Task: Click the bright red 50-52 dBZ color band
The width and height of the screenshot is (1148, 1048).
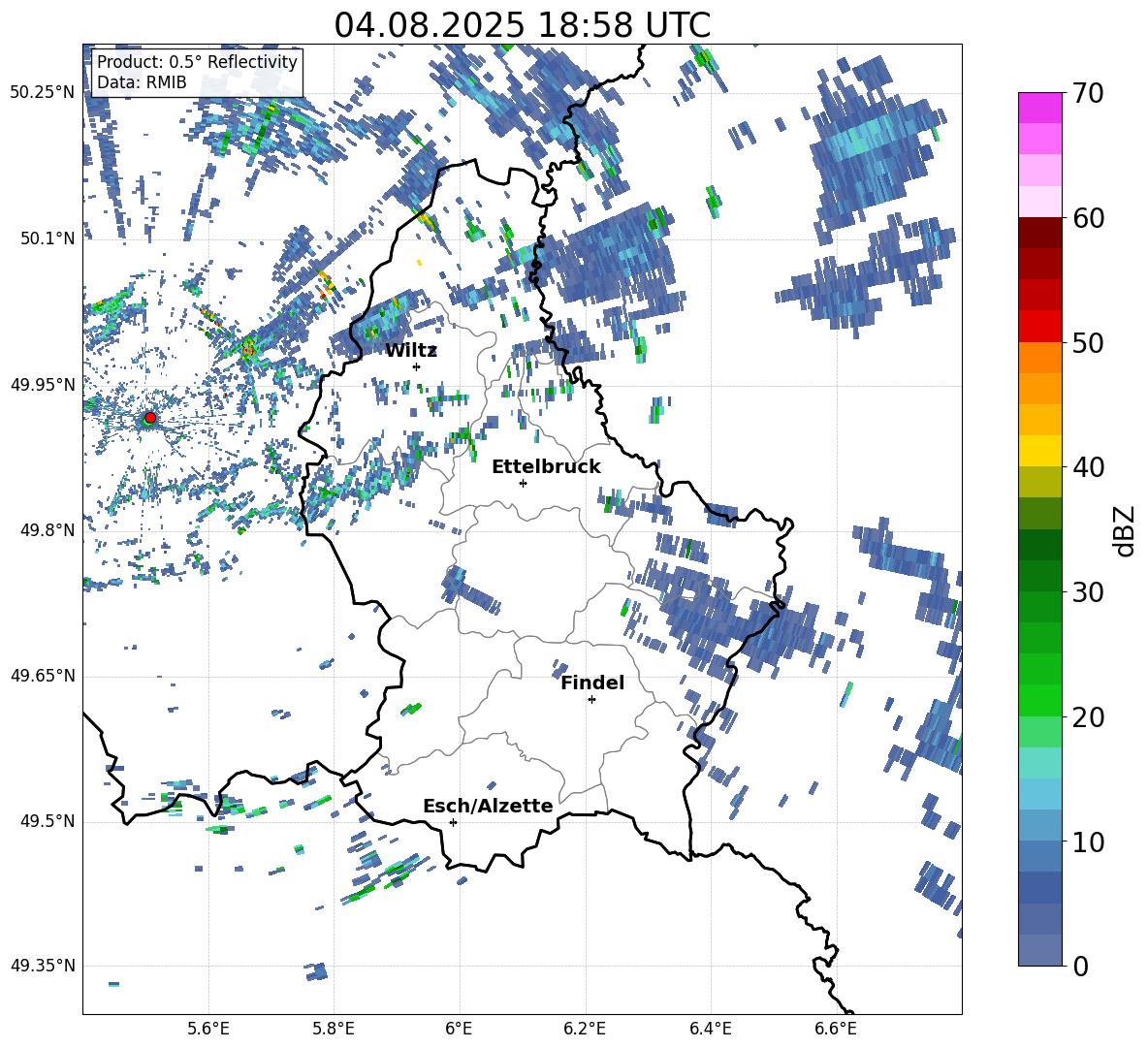Action: pos(1039,327)
